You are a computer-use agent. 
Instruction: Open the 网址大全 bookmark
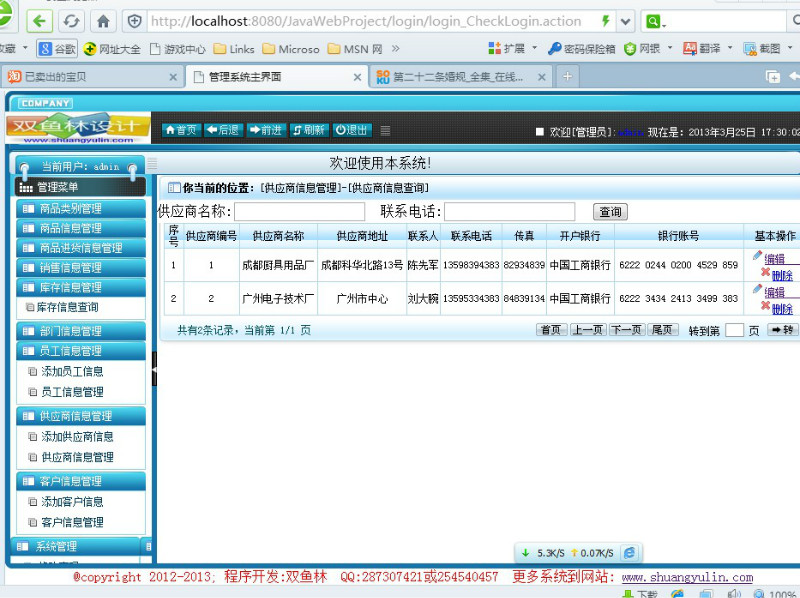112,49
